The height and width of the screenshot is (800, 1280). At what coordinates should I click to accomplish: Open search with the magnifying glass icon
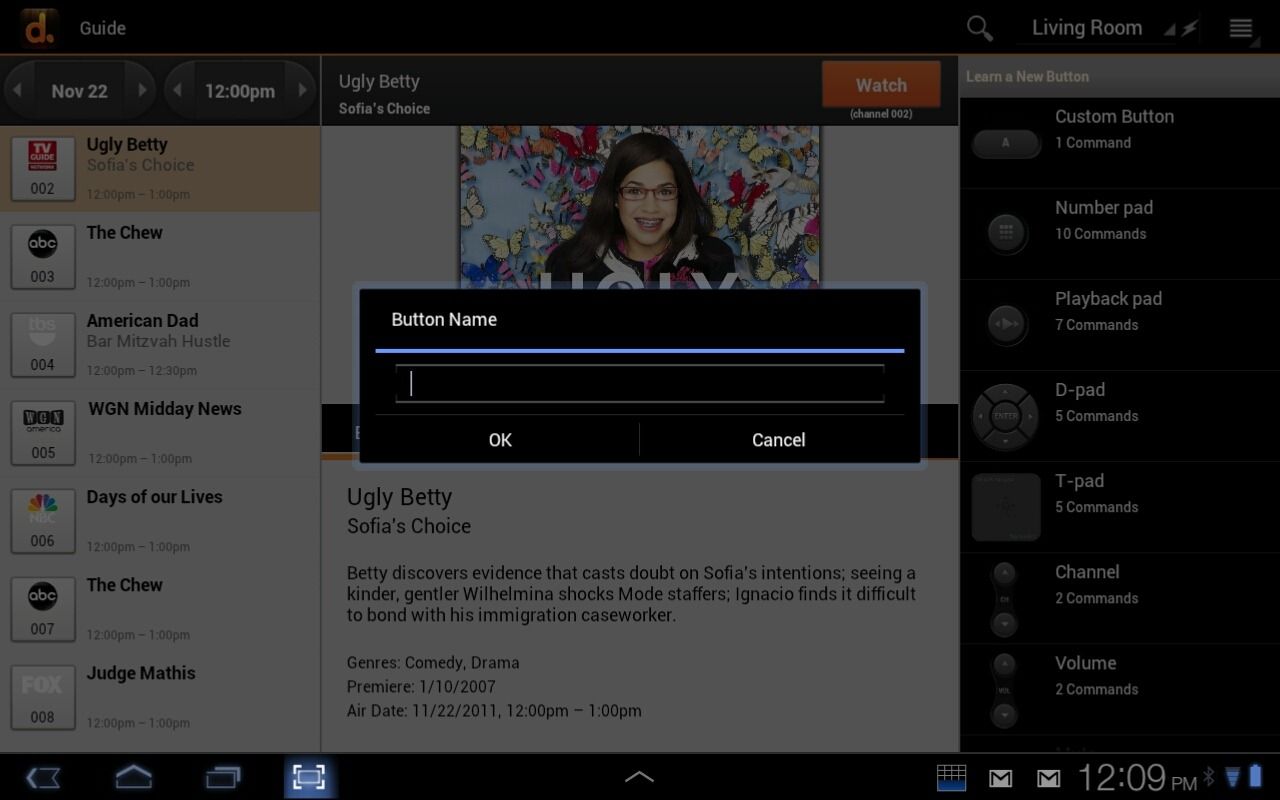pyautogui.click(x=979, y=28)
